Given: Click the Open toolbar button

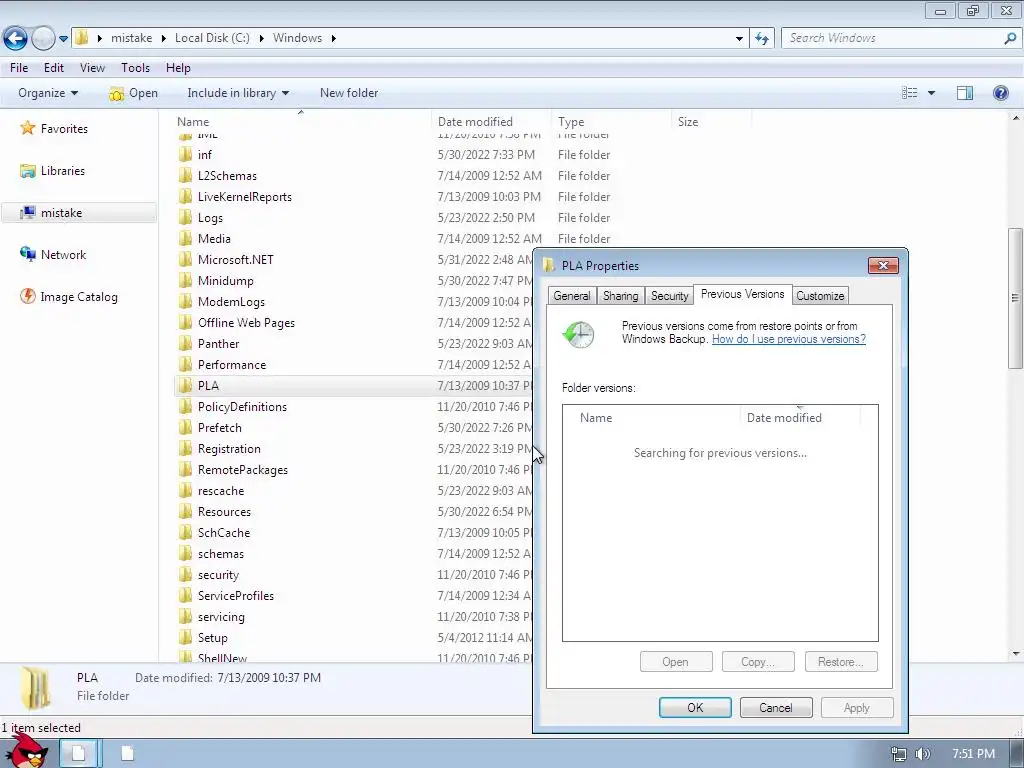Looking at the screenshot, I should coord(134,93).
